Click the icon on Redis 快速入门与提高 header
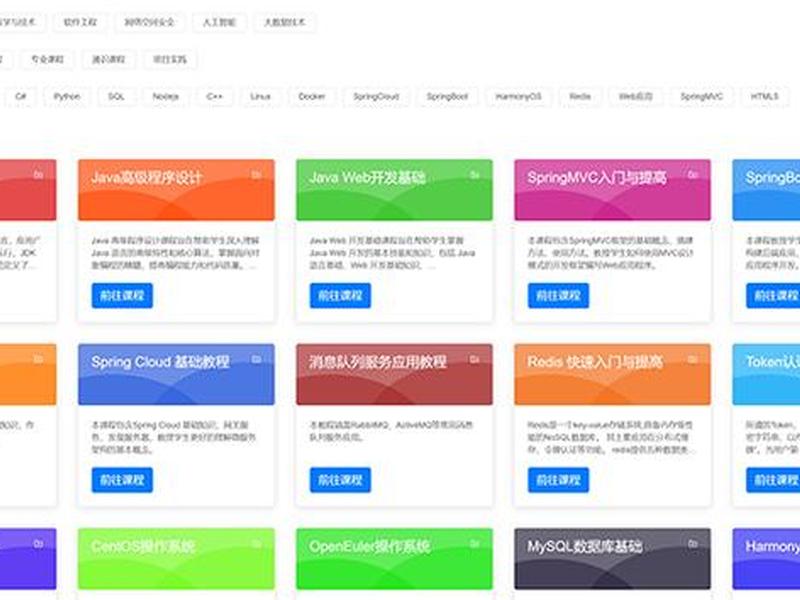 coord(692,359)
